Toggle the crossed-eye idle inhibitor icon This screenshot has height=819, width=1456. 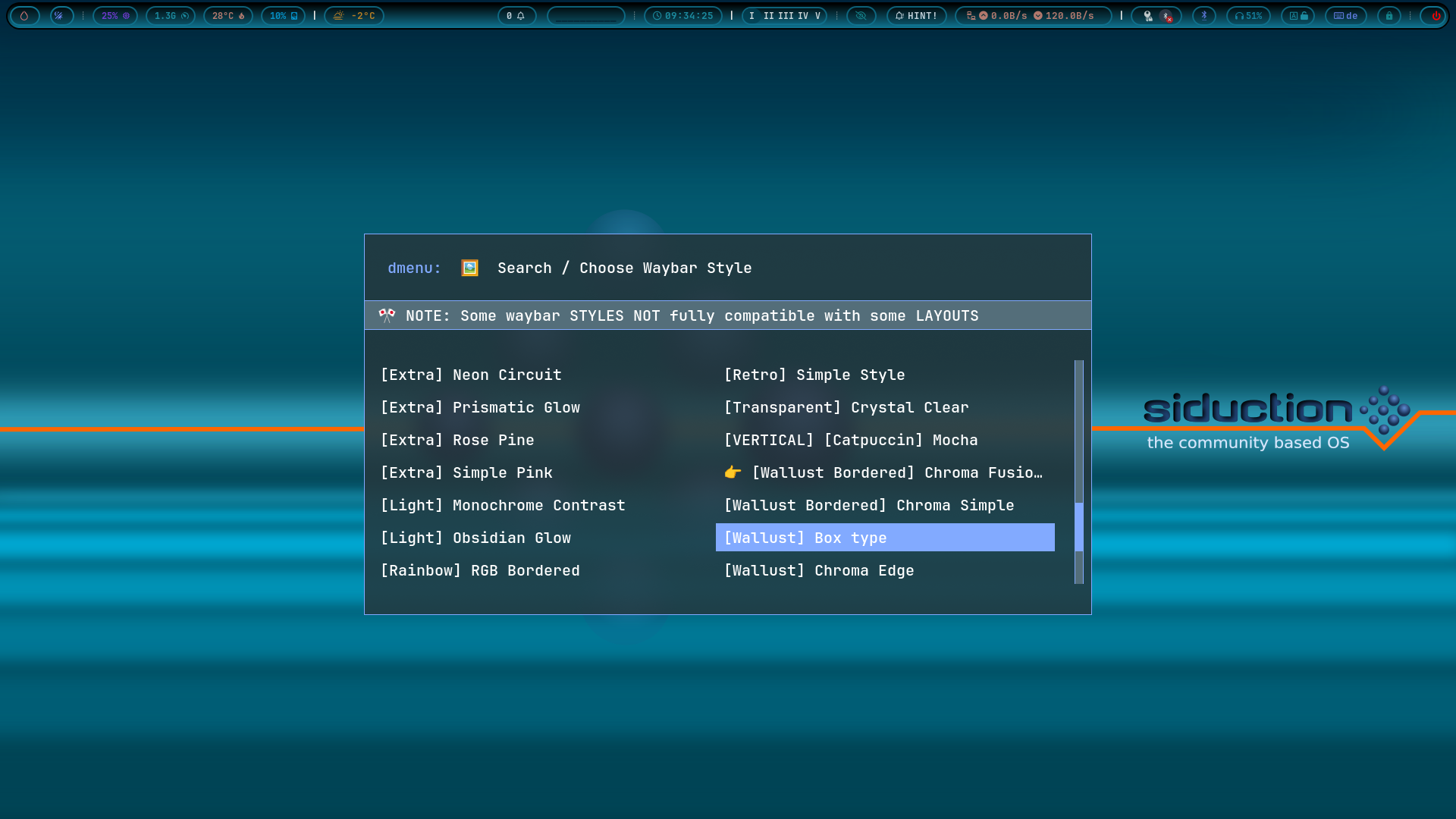[861, 16]
